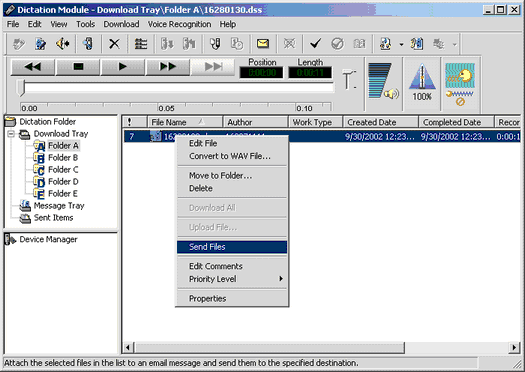This screenshot has width=525, height=372.
Task: Open the volume speaker control icon
Action: 383,81
